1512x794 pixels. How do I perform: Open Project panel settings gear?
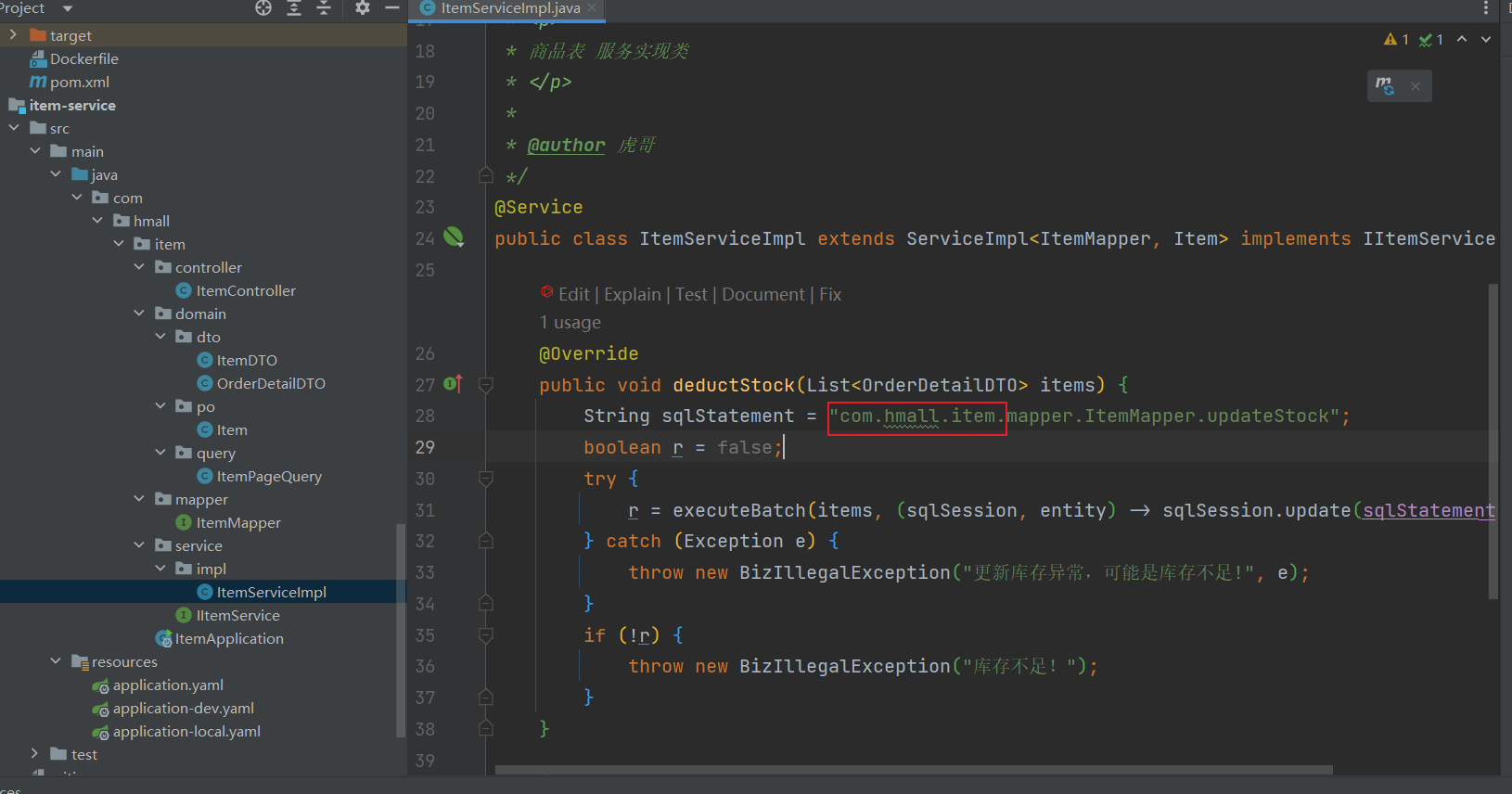tap(363, 8)
